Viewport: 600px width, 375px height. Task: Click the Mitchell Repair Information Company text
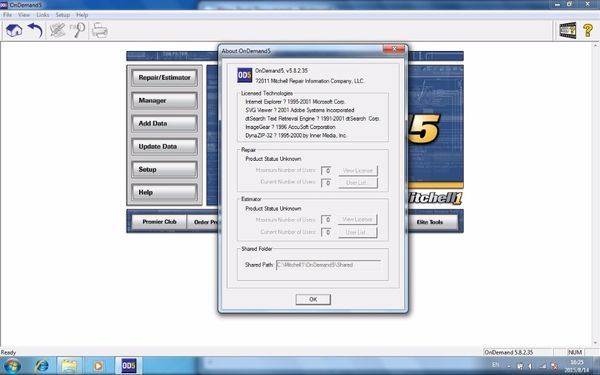[310, 81]
